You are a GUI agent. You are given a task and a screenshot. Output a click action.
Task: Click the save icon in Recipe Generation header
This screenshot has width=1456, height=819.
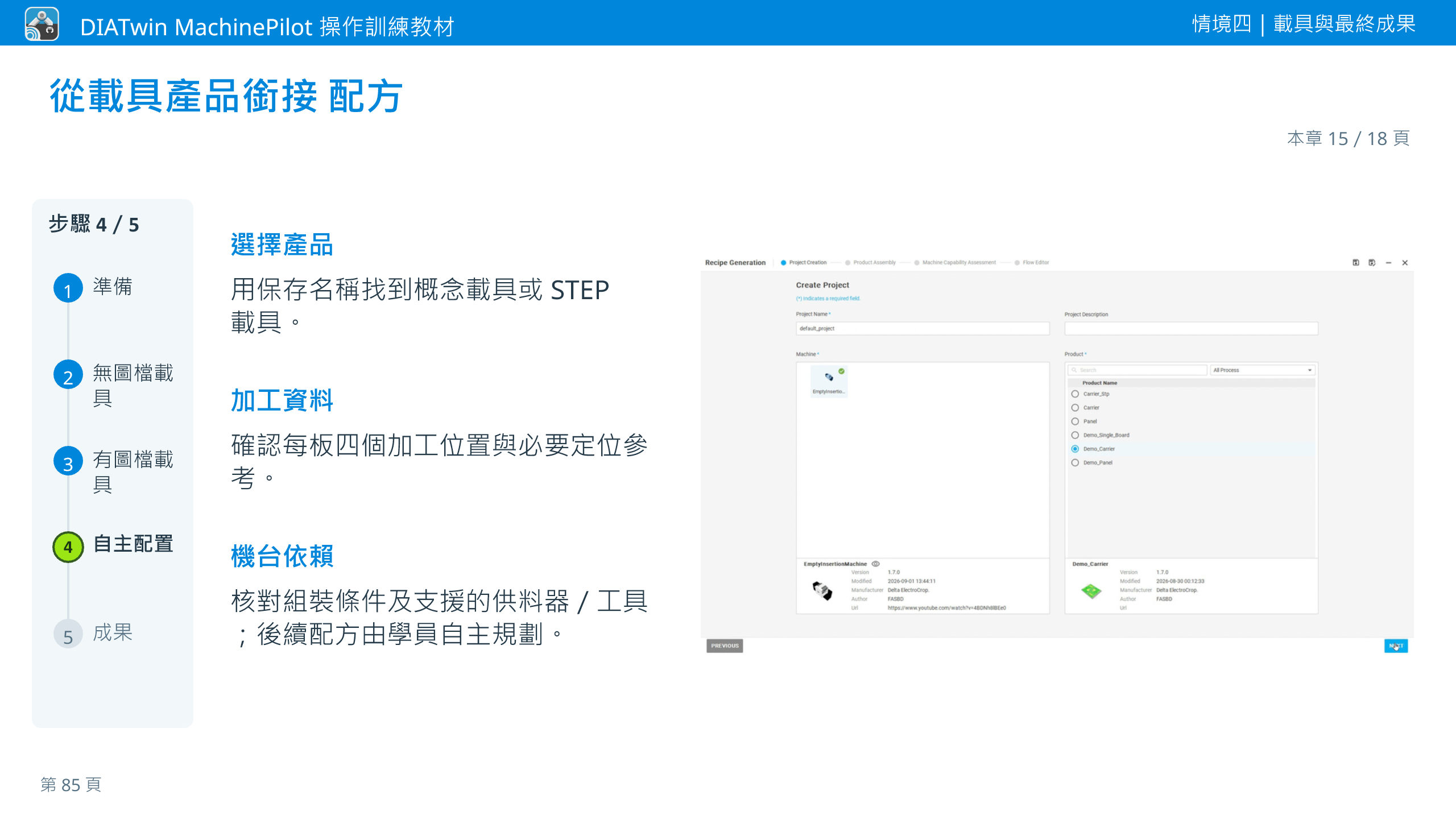pyautogui.click(x=1355, y=263)
